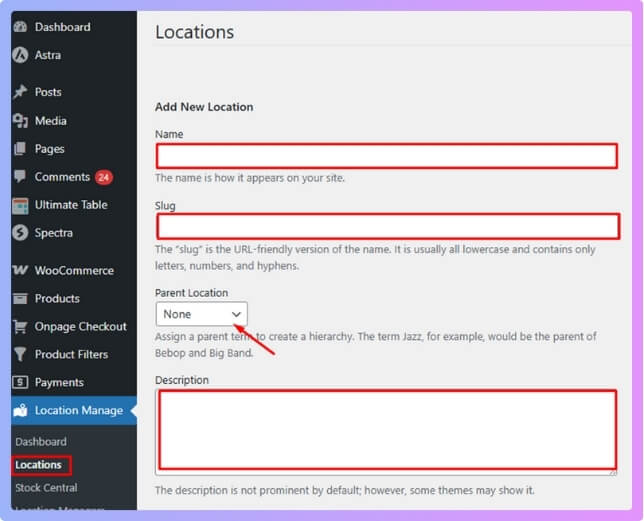Click the Comments speech bubble icon

tap(20, 177)
